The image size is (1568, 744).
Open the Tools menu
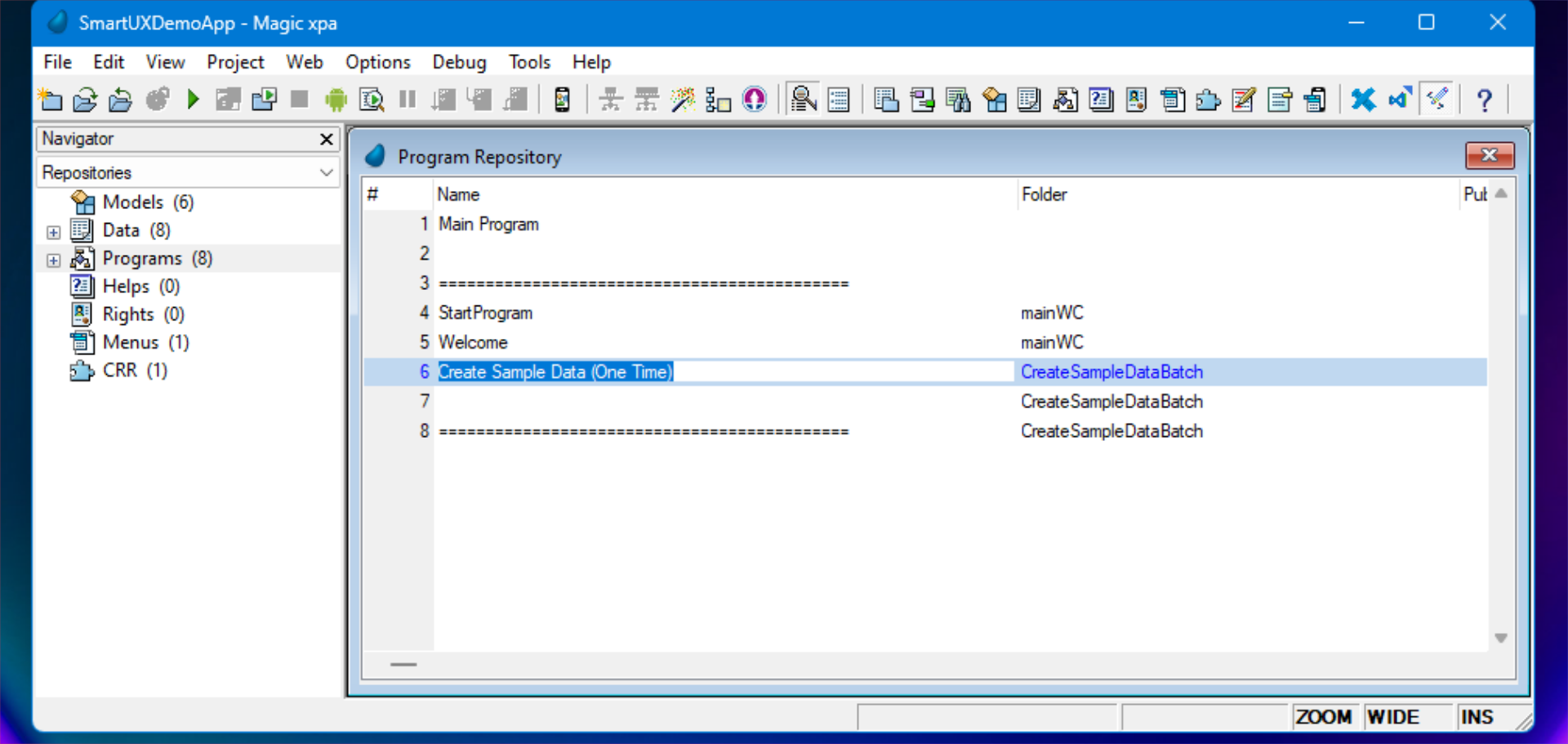529,61
